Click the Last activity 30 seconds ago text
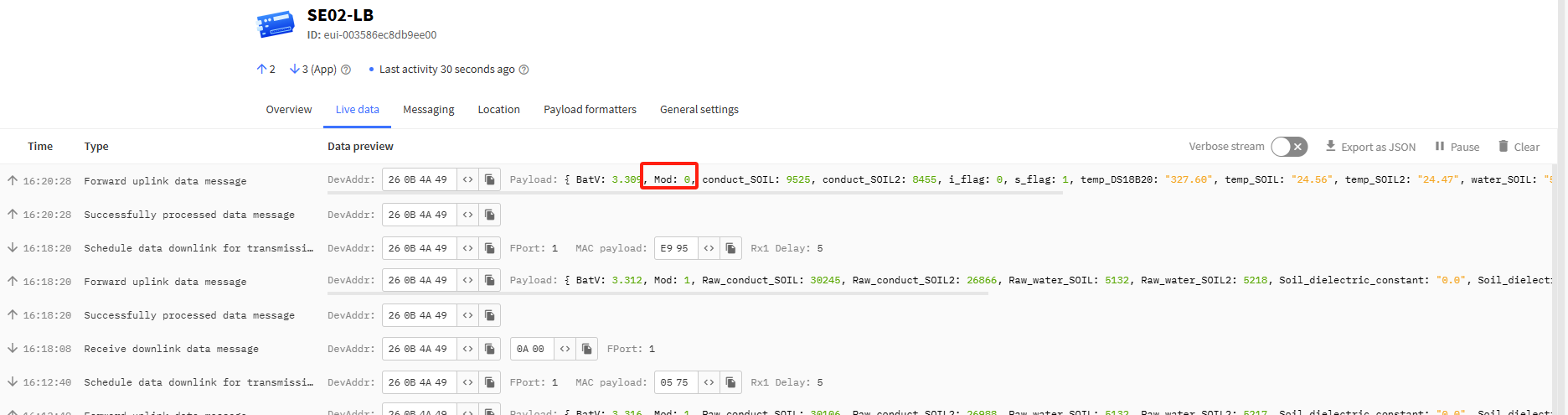The height and width of the screenshot is (415, 1568). (x=447, y=70)
